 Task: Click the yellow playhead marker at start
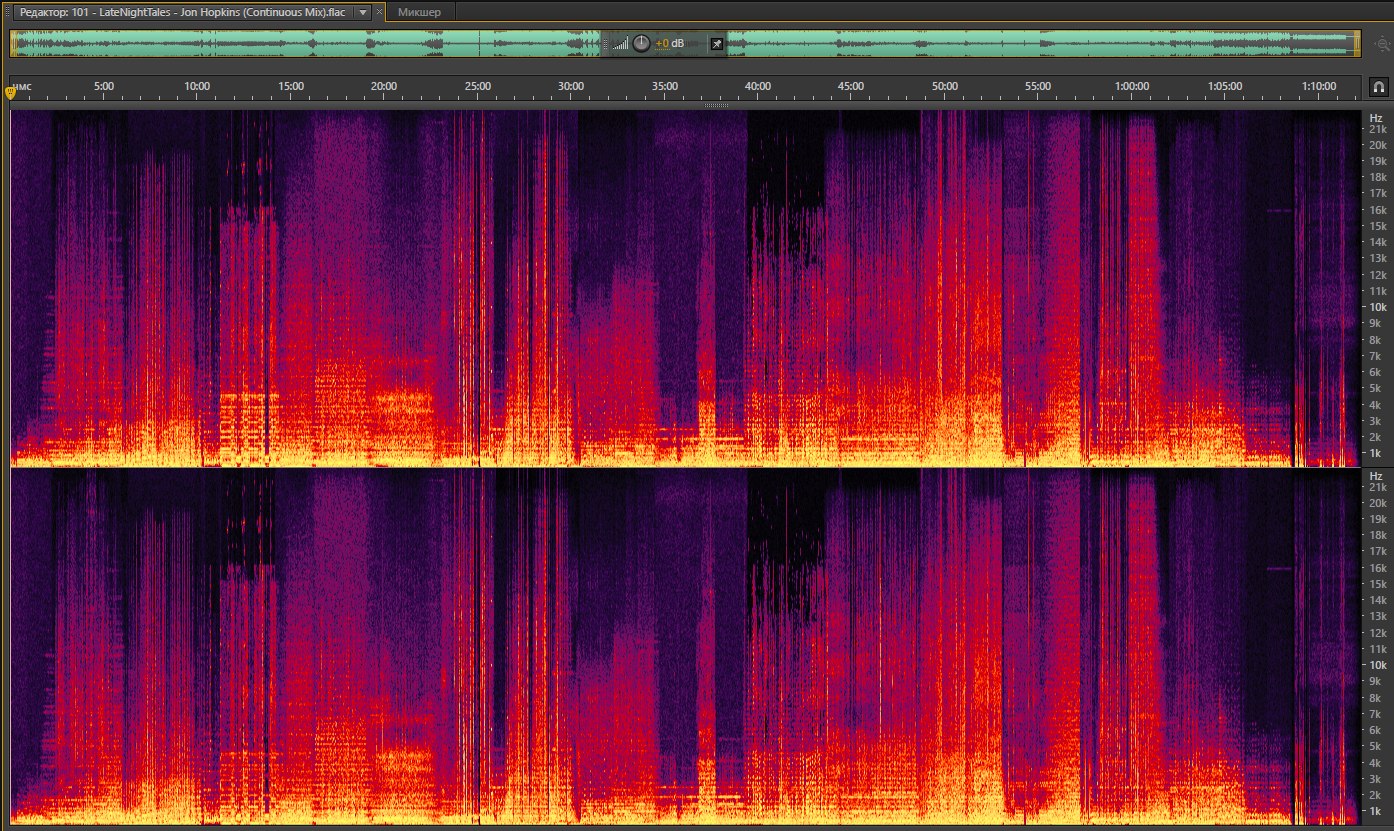(11, 93)
